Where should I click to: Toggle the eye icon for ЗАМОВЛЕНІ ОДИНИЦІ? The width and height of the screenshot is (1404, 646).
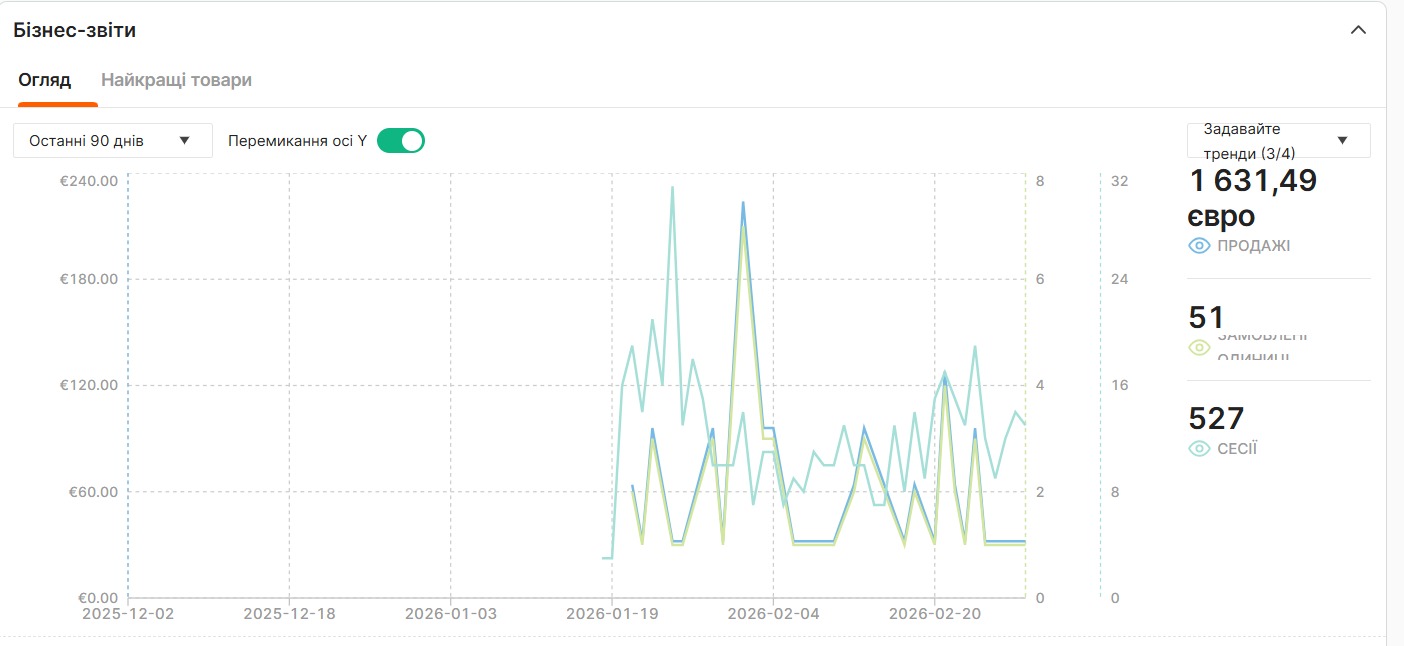tap(1200, 348)
